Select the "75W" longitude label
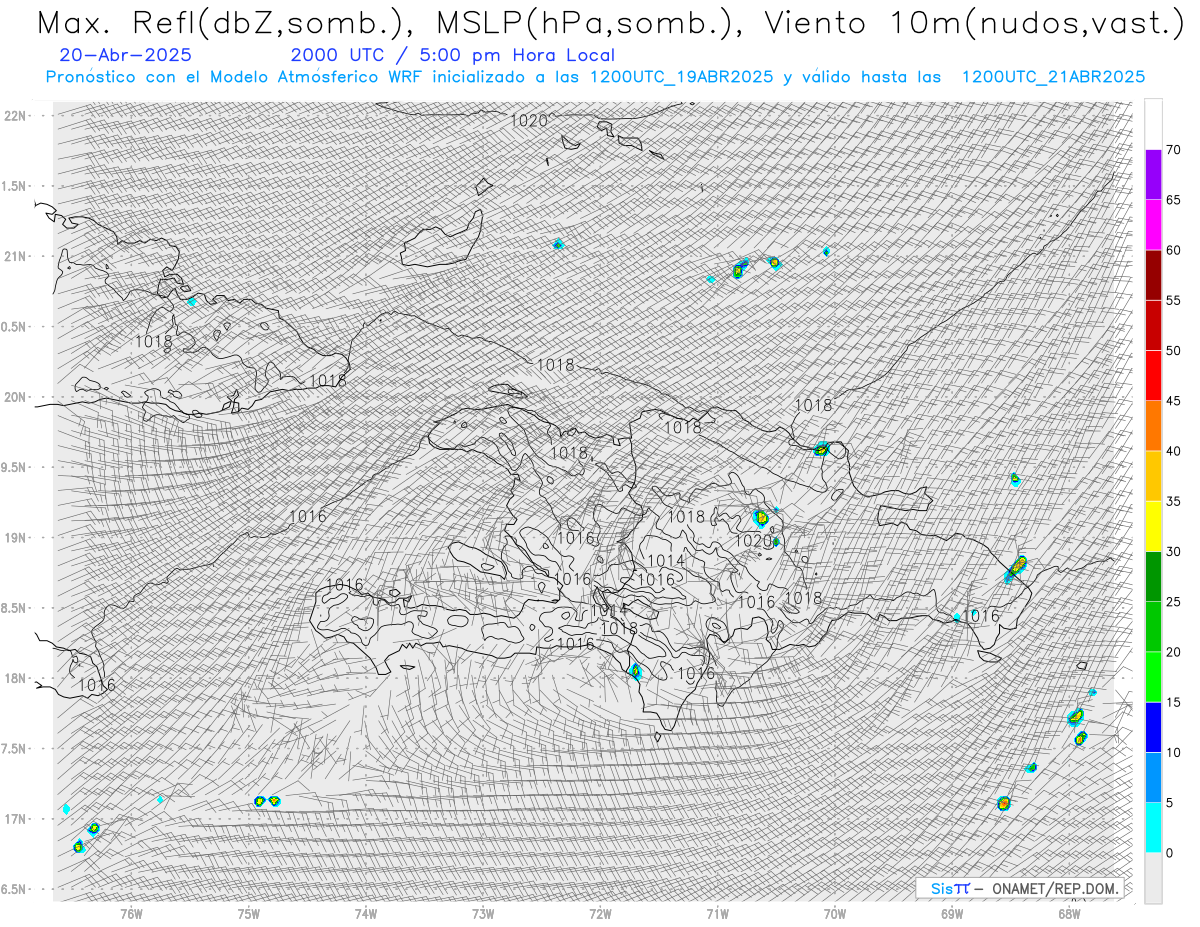This screenshot has height=927, width=1200. (x=249, y=912)
